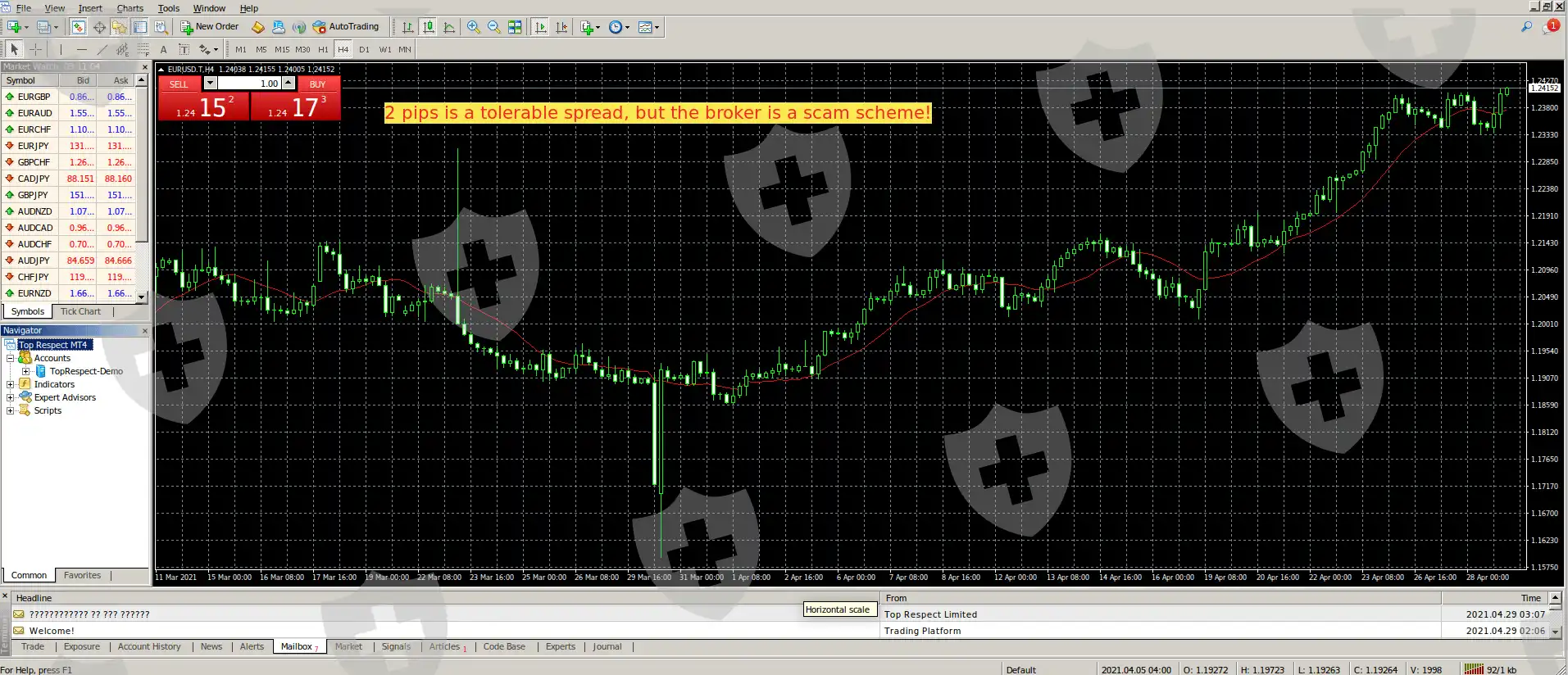This screenshot has height=675, width=1568.
Task: Draw a vertical line tool
Action: 61,50
